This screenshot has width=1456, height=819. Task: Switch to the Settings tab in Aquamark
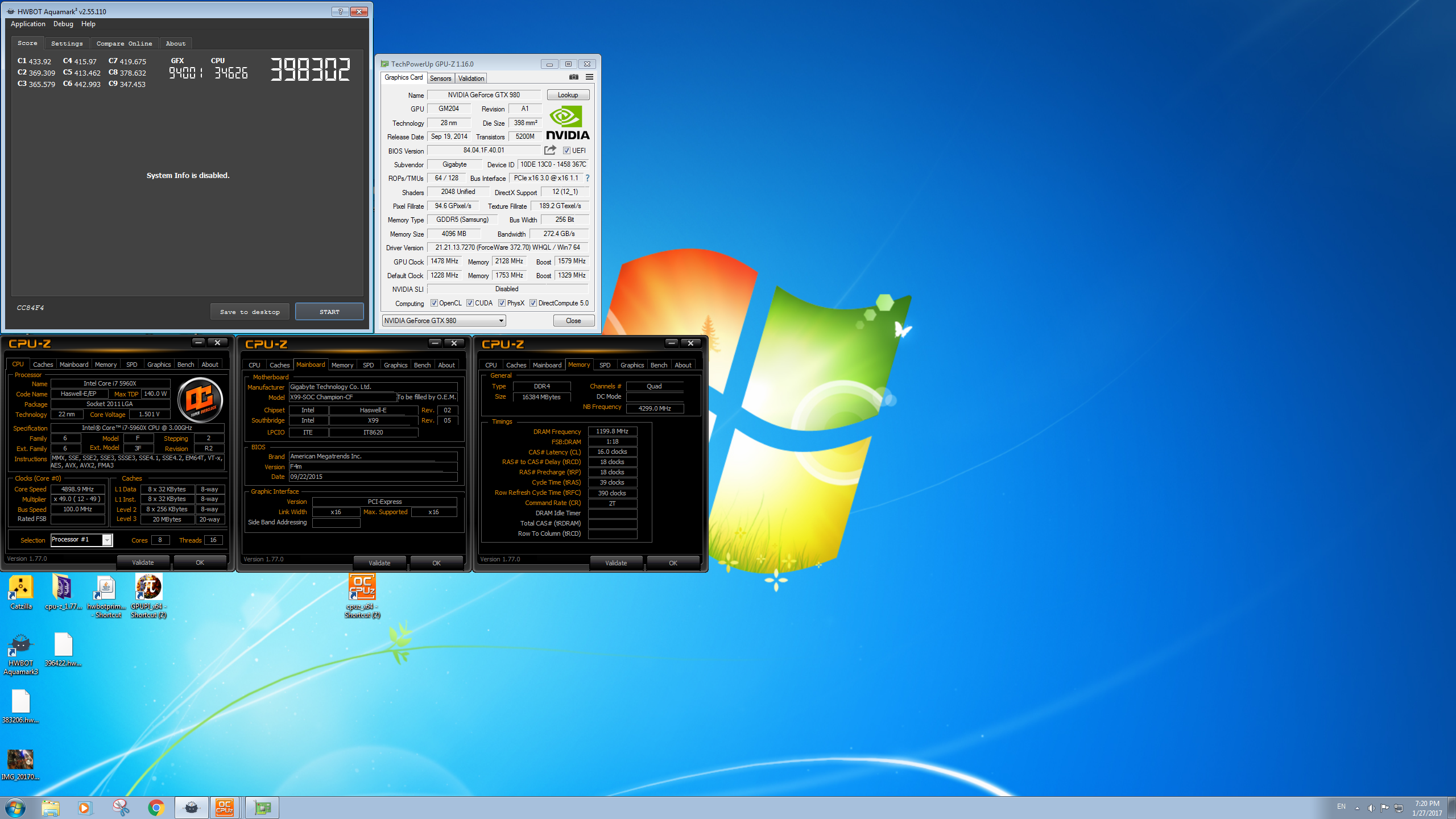pos(67,43)
